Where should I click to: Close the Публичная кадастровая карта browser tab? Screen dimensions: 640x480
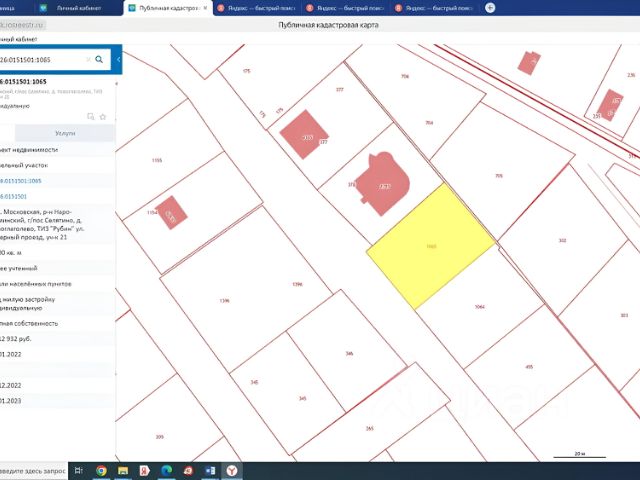click(205, 8)
